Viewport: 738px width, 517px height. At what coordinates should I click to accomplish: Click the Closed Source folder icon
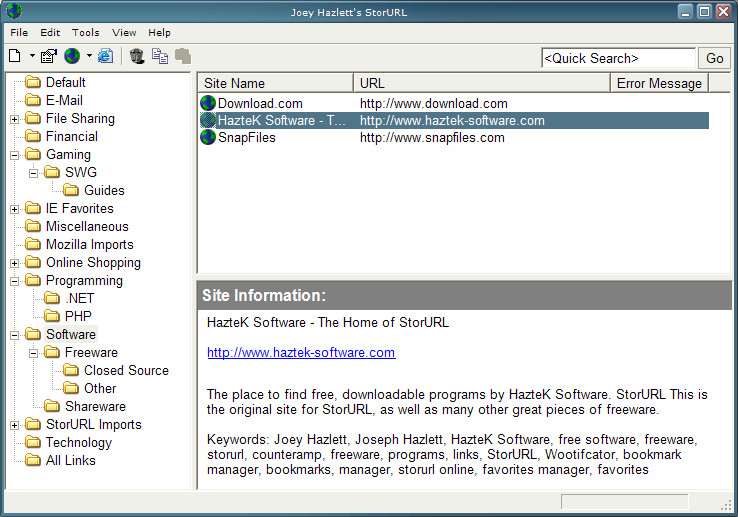pos(71,371)
